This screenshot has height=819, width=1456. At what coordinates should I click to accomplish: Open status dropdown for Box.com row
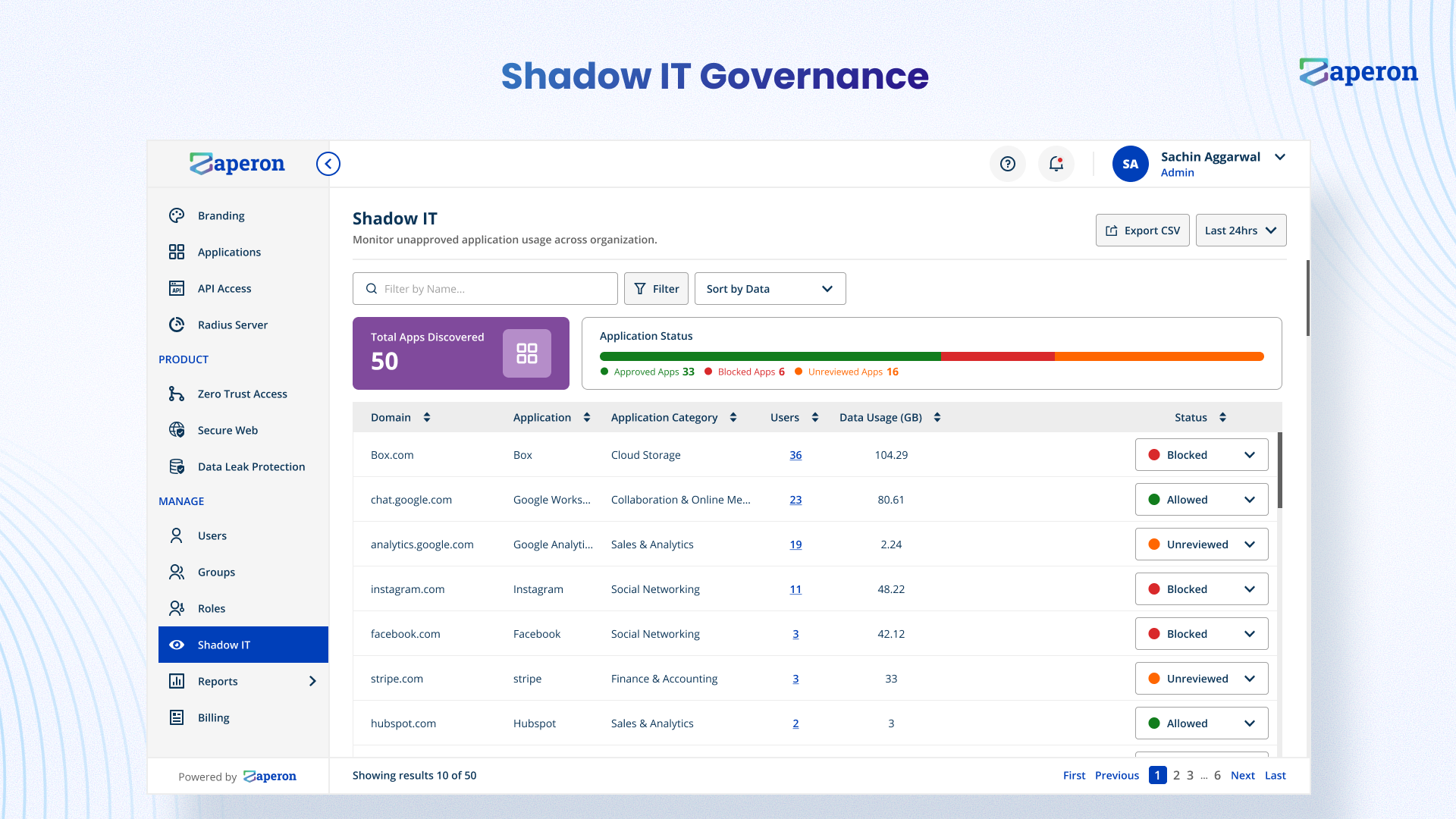1201,455
